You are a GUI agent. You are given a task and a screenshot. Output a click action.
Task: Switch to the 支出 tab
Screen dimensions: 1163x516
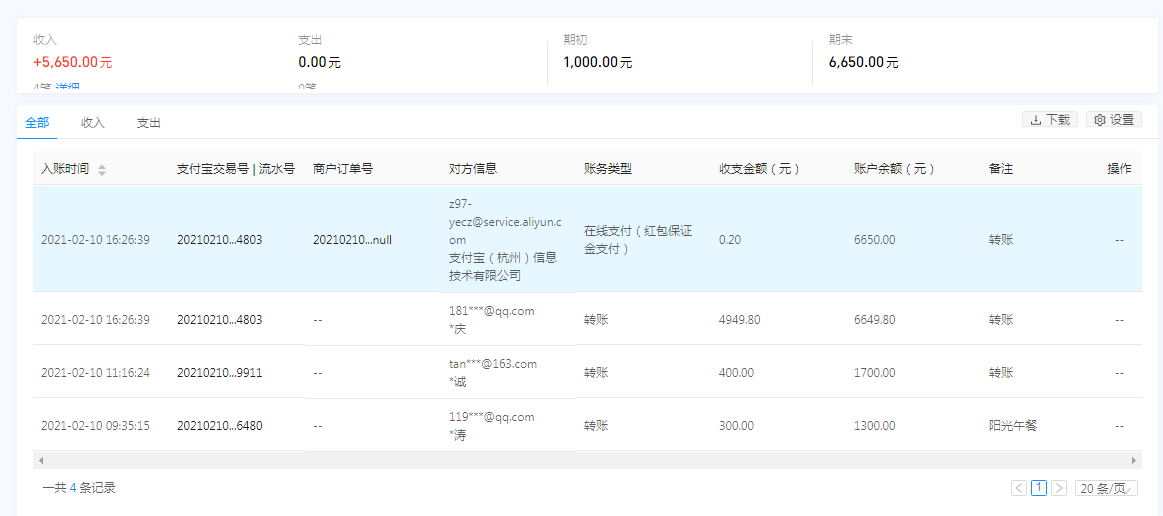click(149, 122)
